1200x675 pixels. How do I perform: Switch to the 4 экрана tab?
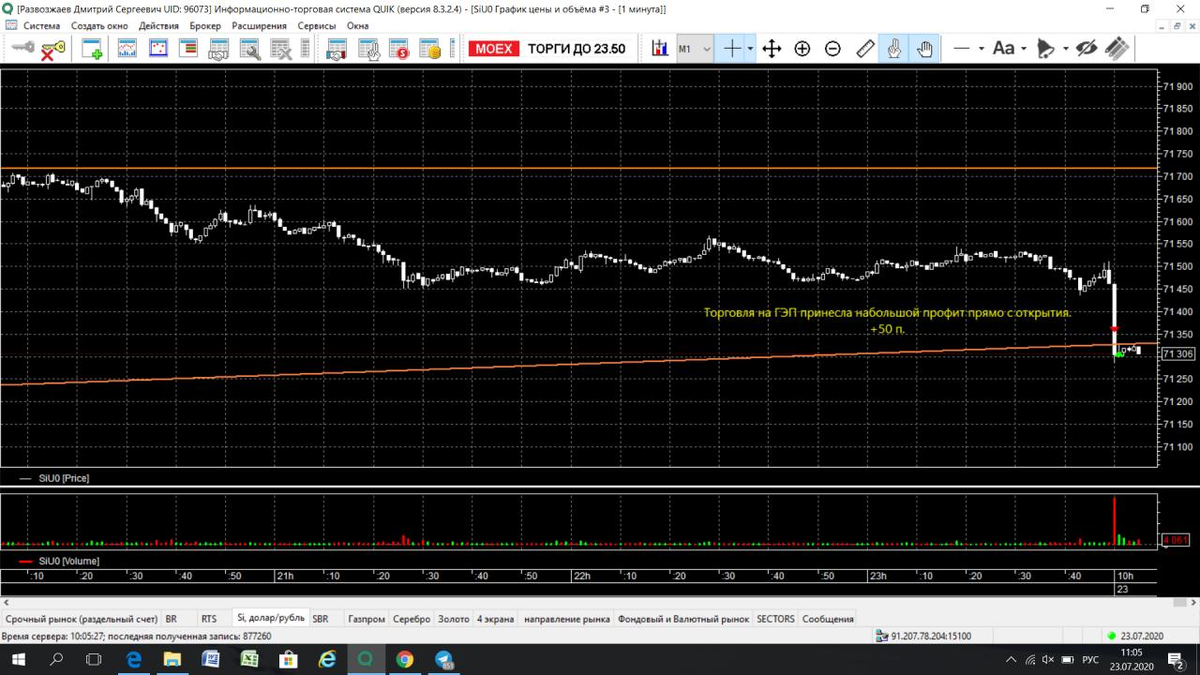[x=495, y=619]
